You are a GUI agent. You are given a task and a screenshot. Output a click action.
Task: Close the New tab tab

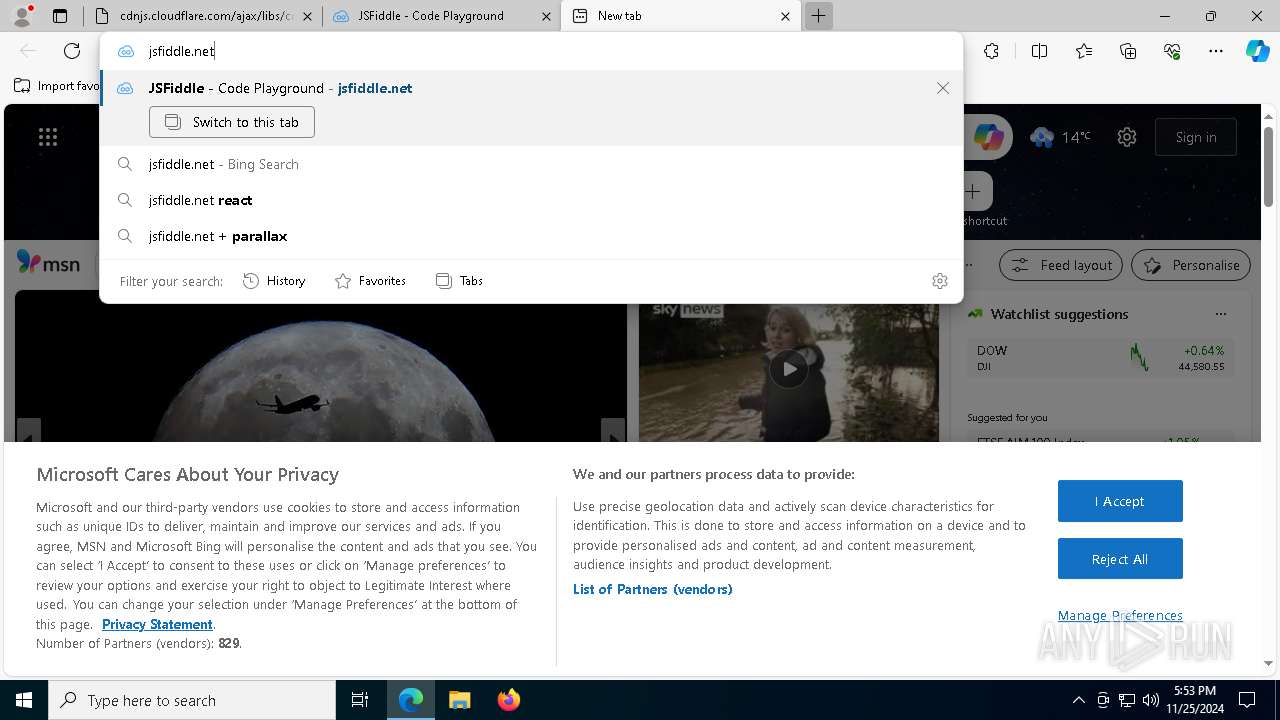click(785, 16)
